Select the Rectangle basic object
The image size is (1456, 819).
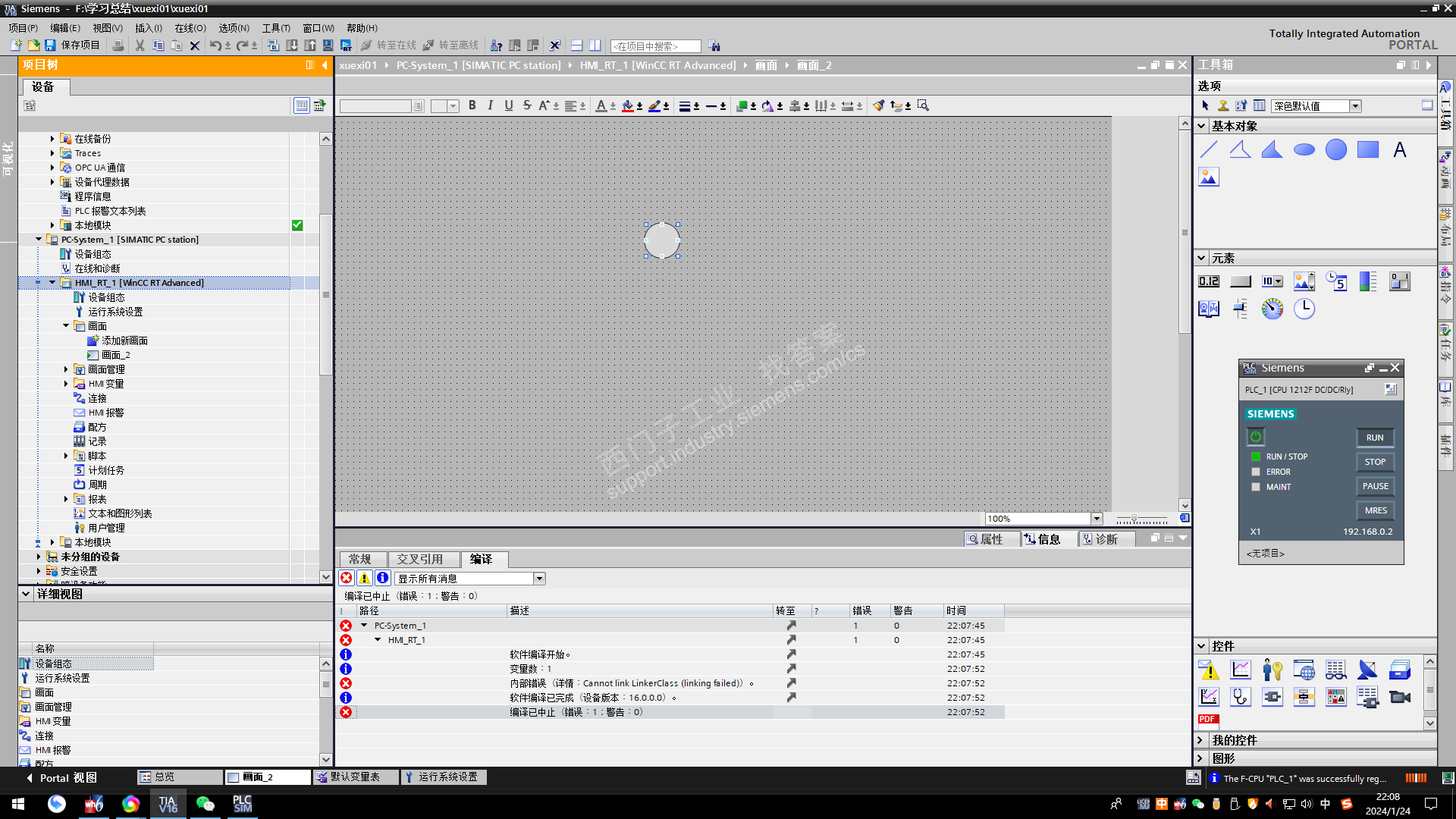pos(1367,149)
